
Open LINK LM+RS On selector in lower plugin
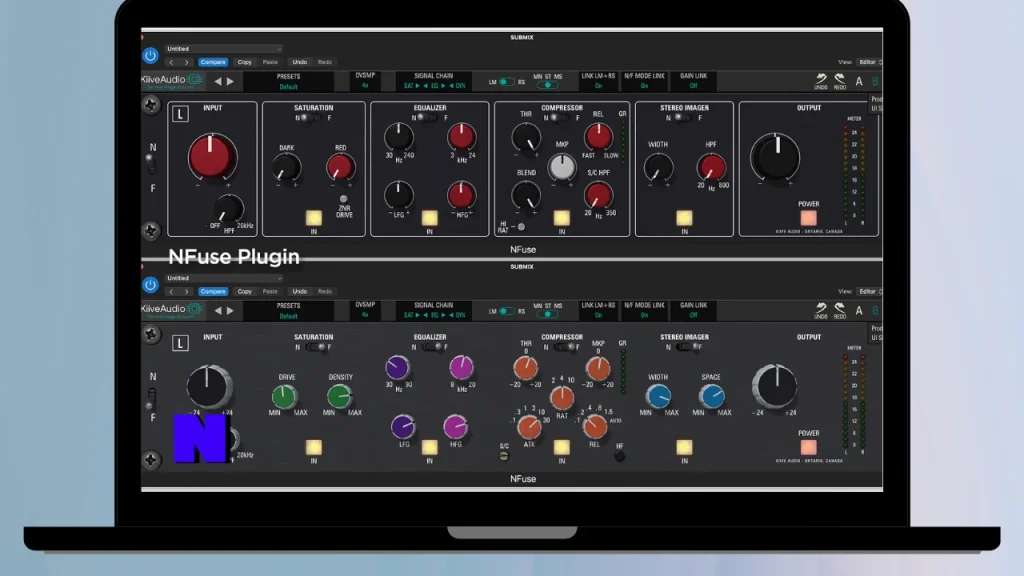click(598, 310)
